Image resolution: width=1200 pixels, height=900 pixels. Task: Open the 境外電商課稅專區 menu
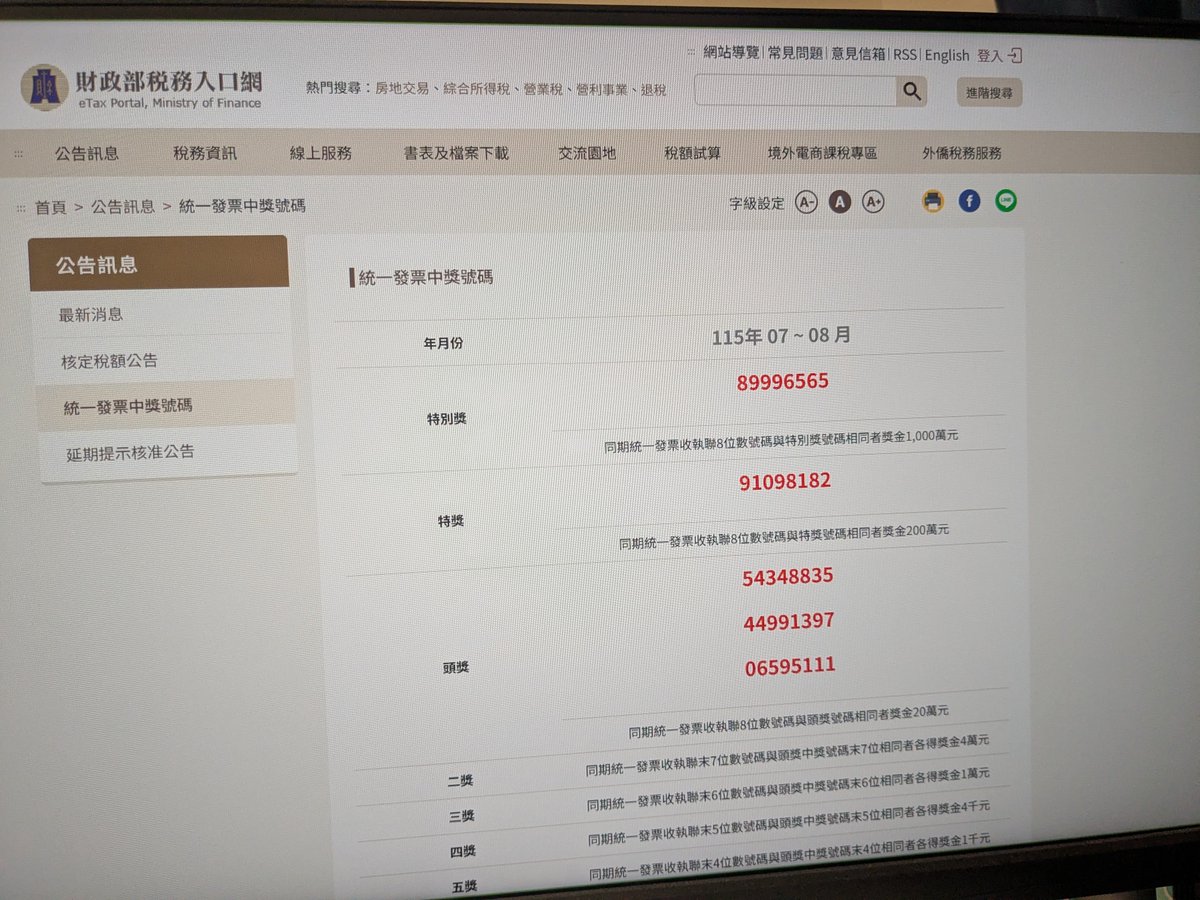coord(822,153)
